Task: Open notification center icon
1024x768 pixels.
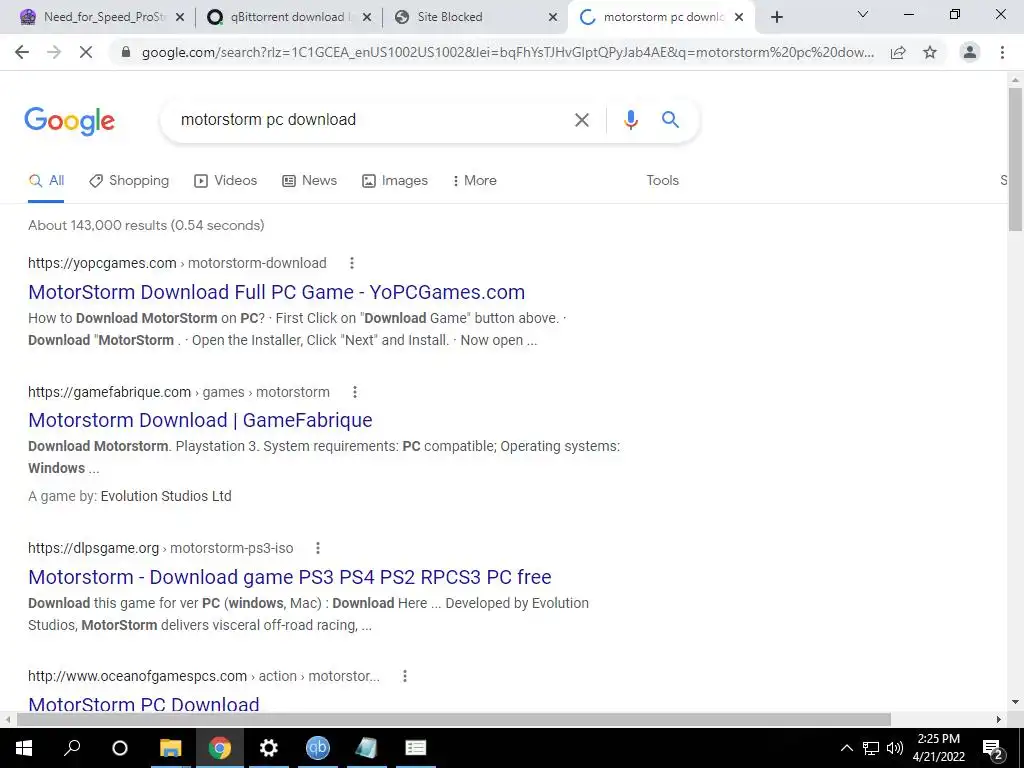Action: coord(993,748)
